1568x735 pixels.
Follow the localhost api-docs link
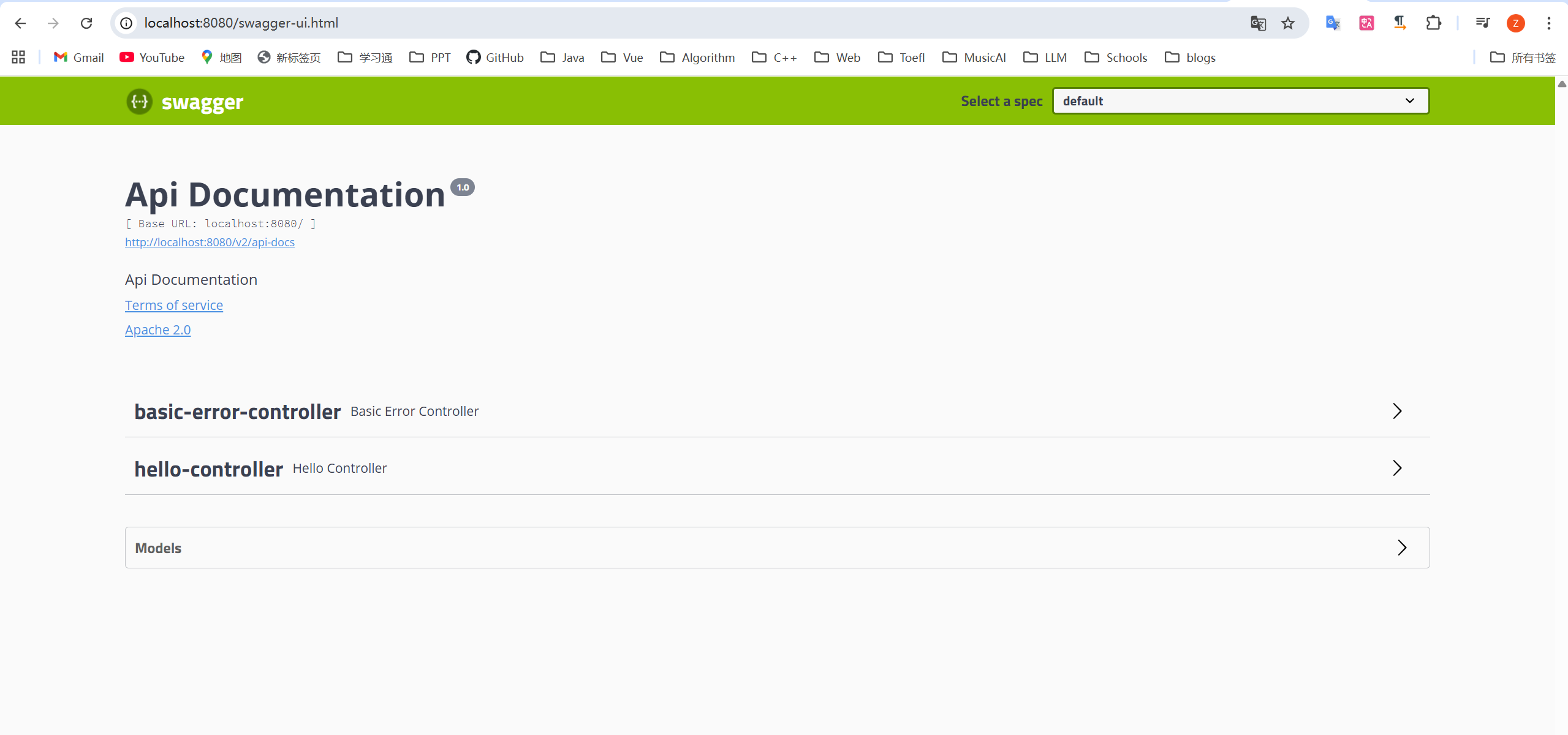(x=210, y=242)
